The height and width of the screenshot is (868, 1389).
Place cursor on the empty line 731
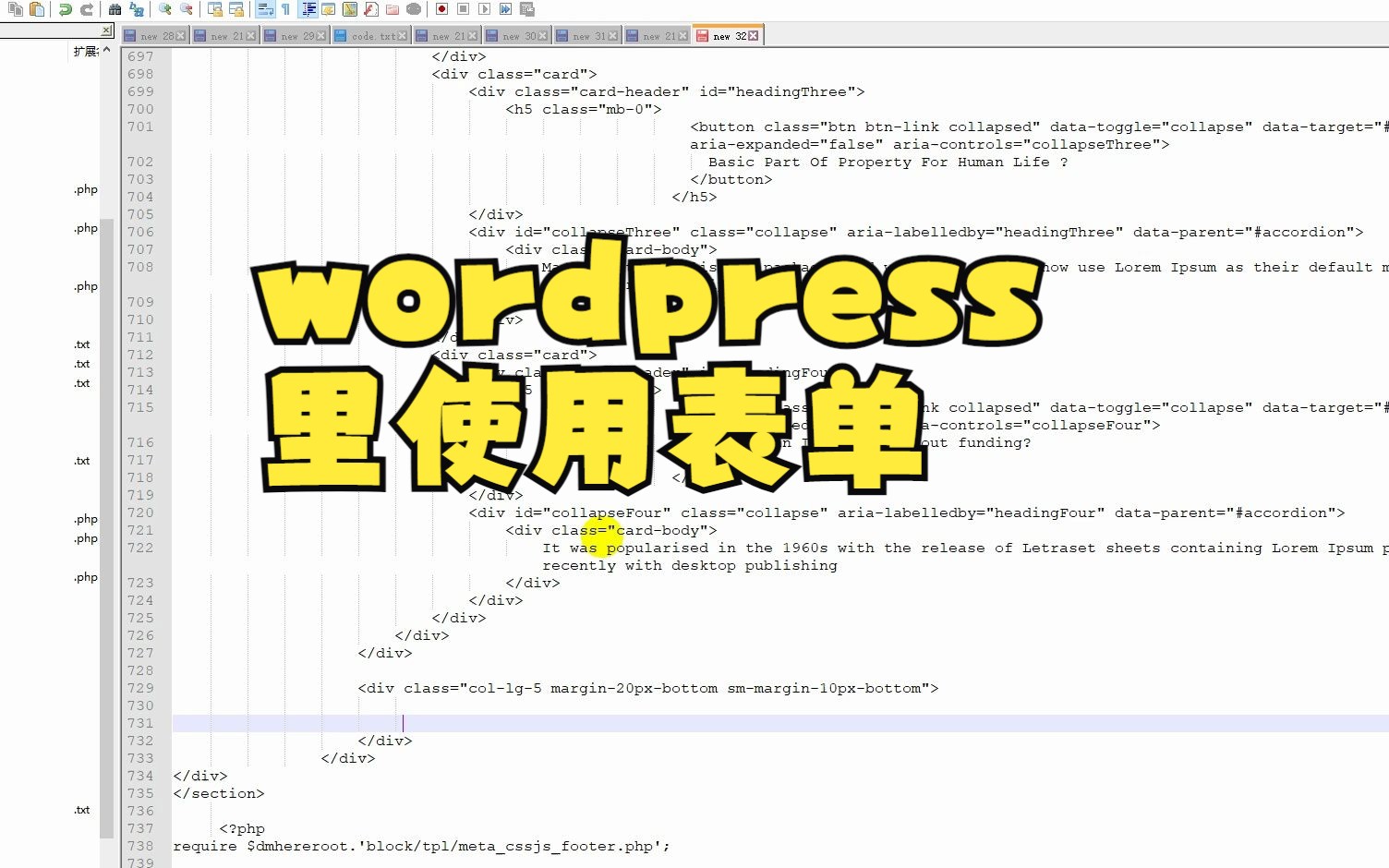[780, 723]
